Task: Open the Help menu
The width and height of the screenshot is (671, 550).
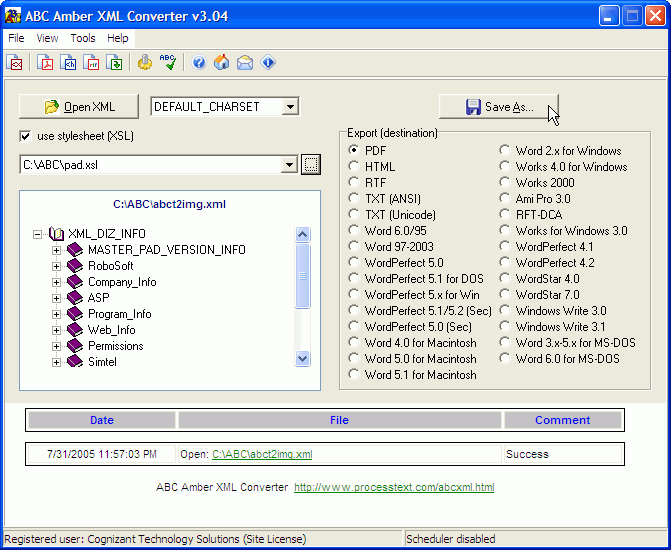Action: (118, 38)
